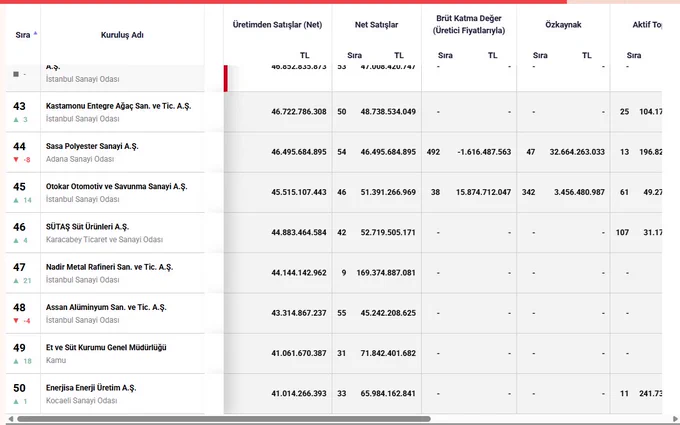The width and height of the screenshot is (680, 425).
Task: Click Net Satışlar value 71.842.401.682
Action: [x=388, y=353]
